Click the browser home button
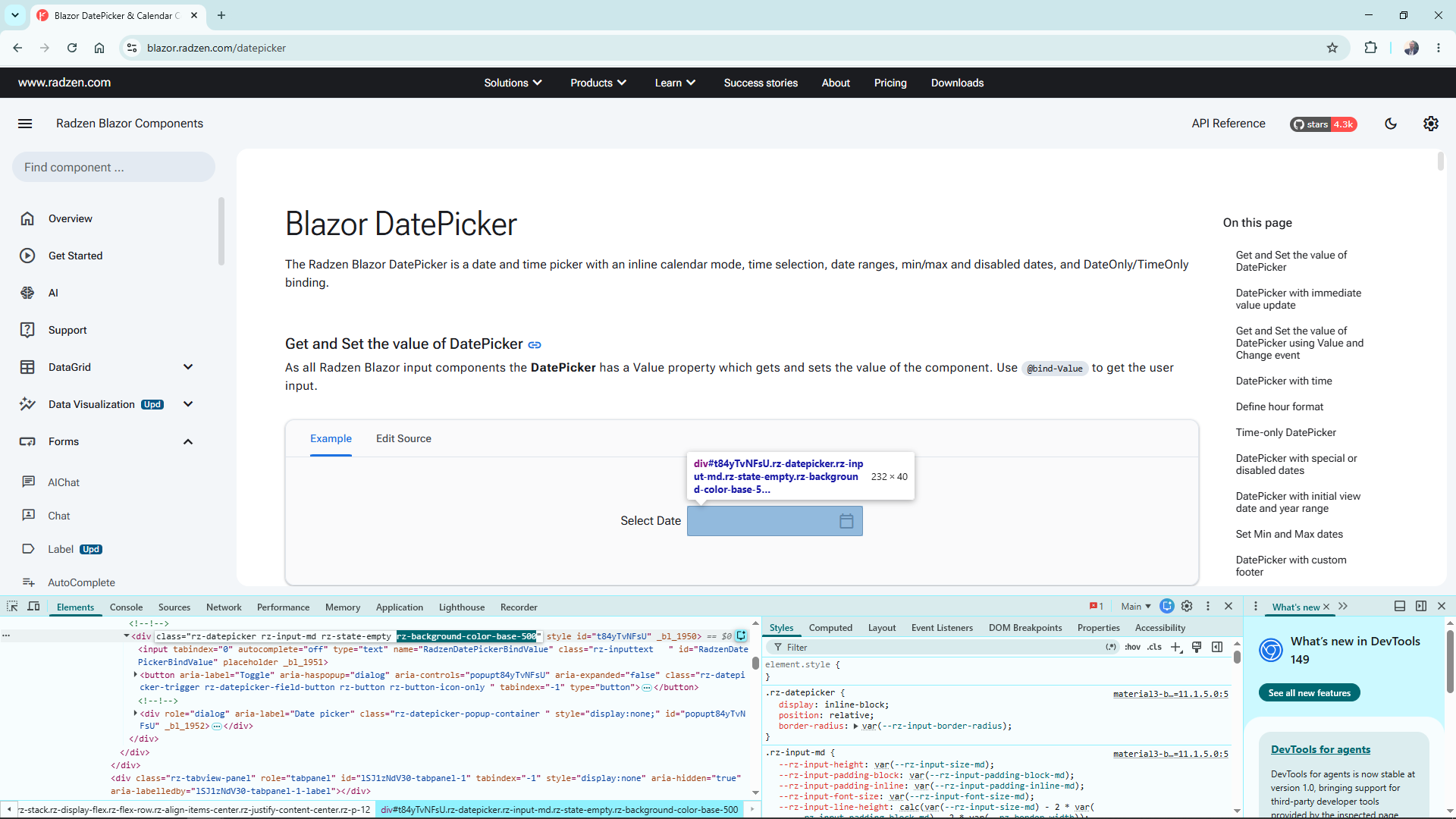Image resolution: width=1456 pixels, height=819 pixels. (x=99, y=48)
